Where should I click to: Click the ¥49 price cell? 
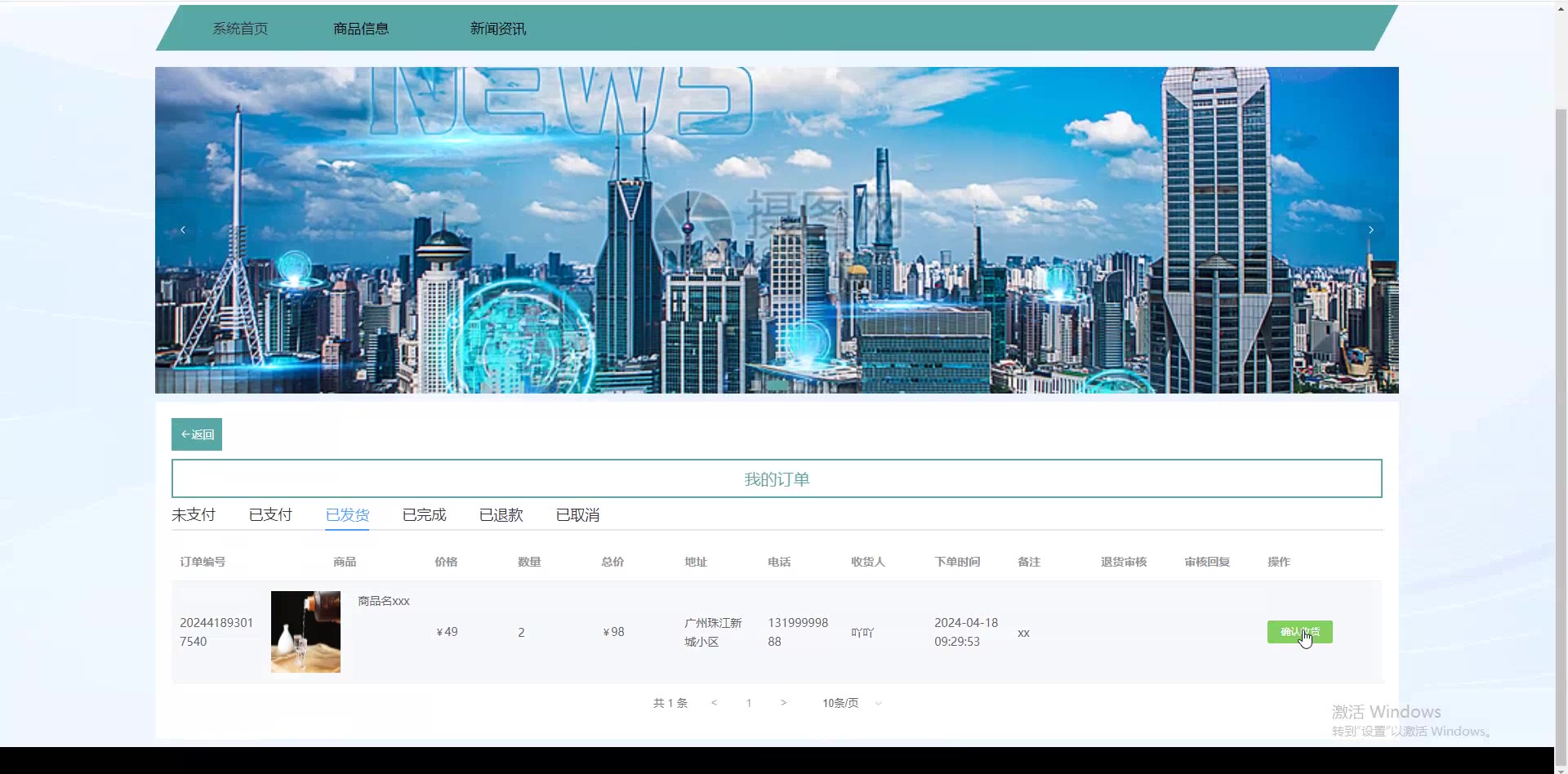[447, 632]
